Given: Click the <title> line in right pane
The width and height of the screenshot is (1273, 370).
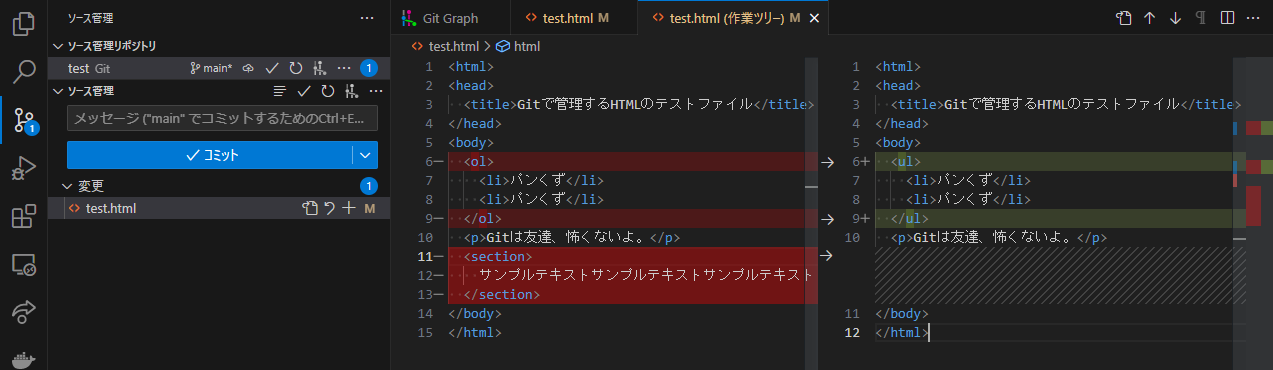Looking at the screenshot, I should click(1066, 104).
